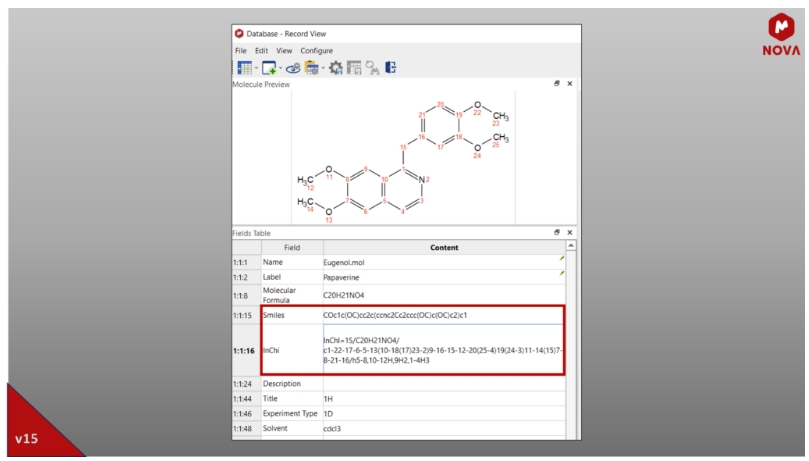Open the File menu
Viewport: 809px width, 461px height.
point(240,51)
